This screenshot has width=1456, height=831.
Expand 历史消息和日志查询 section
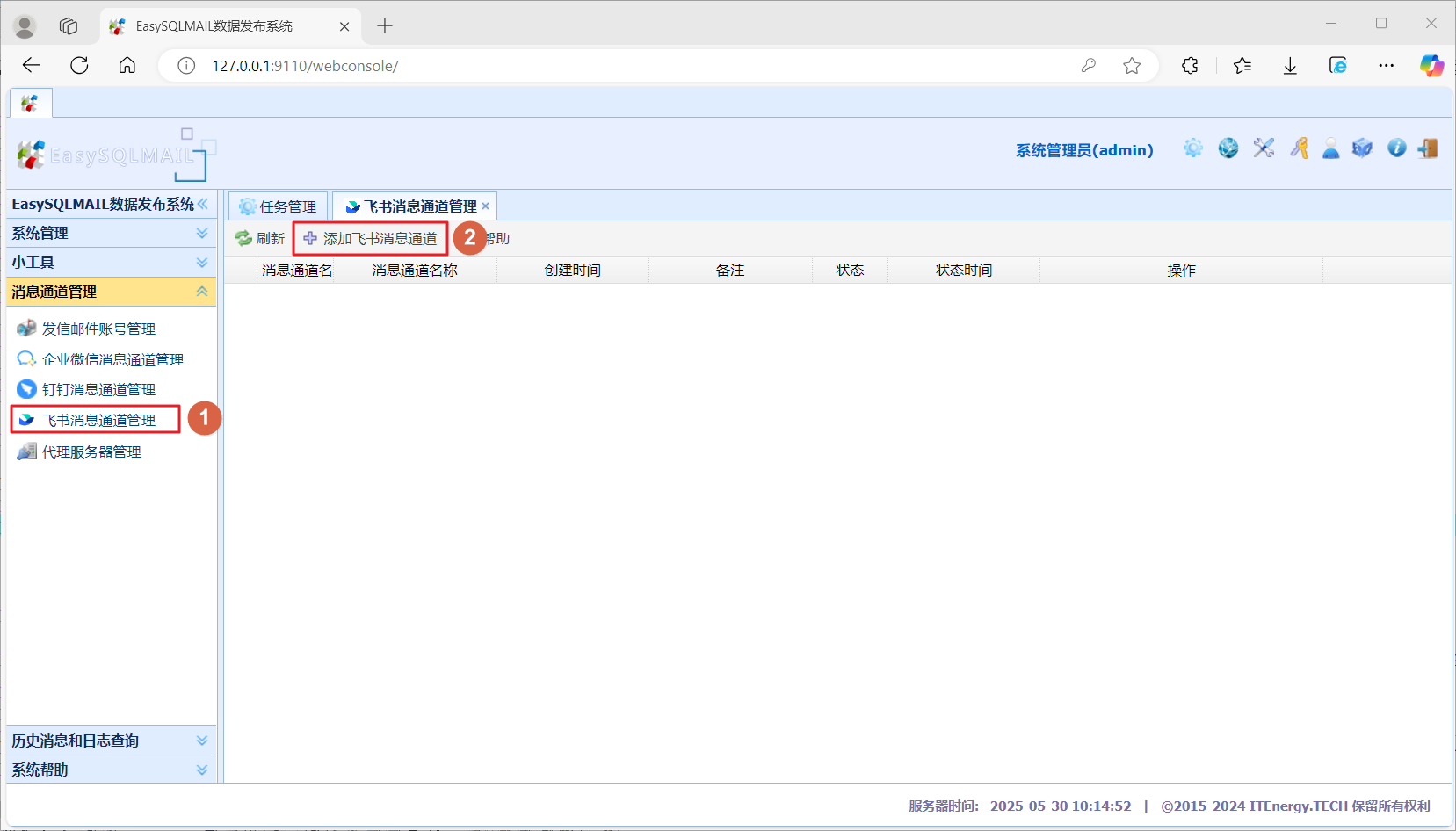(x=110, y=741)
